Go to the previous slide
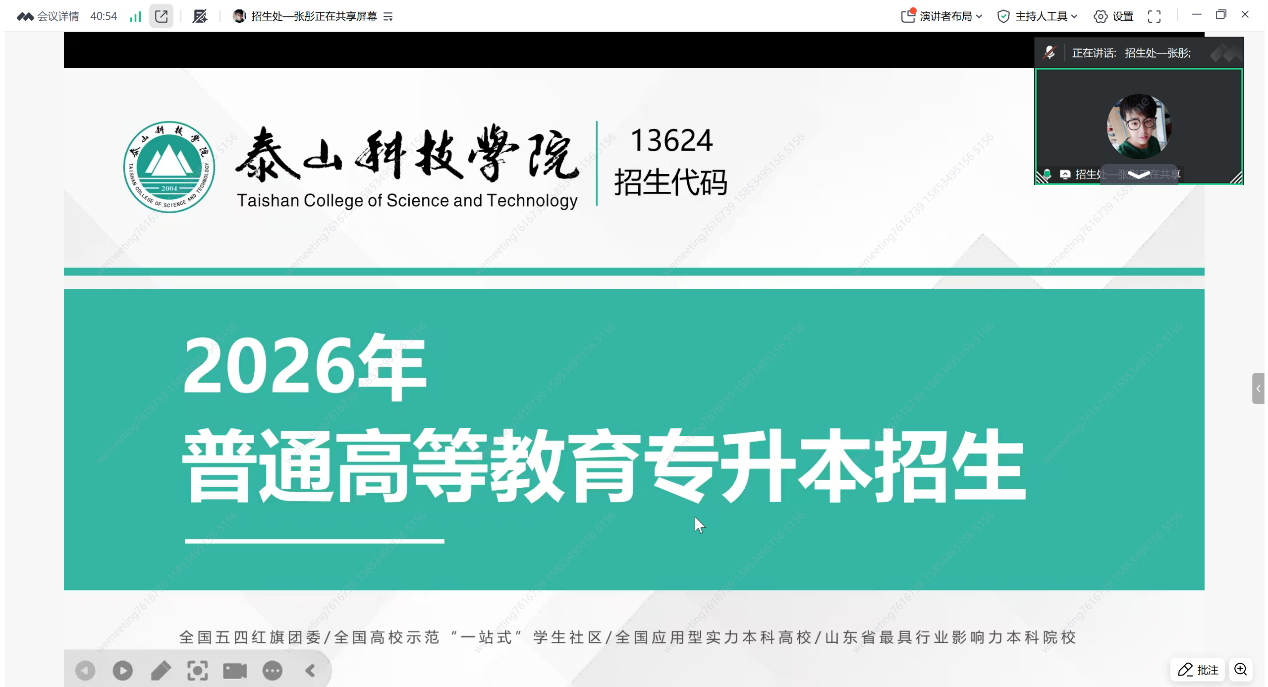 pos(85,671)
